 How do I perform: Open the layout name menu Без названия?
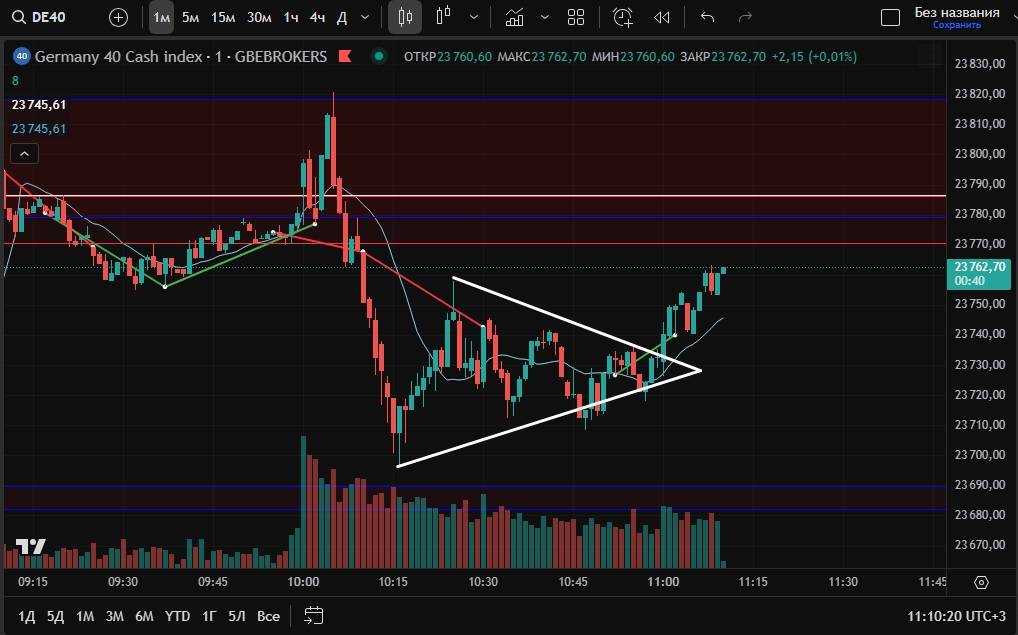coord(957,12)
